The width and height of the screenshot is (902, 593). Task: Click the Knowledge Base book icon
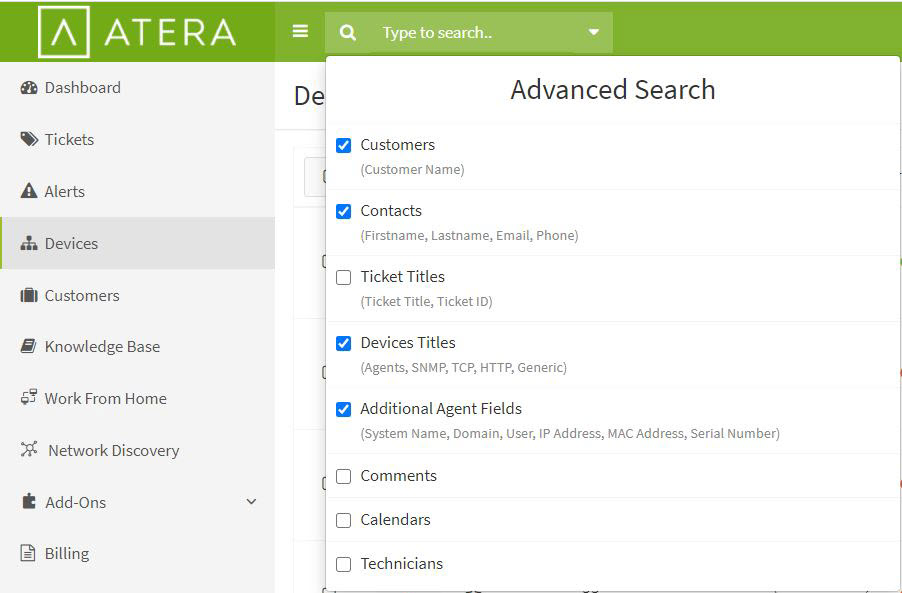click(x=28, y=346)
